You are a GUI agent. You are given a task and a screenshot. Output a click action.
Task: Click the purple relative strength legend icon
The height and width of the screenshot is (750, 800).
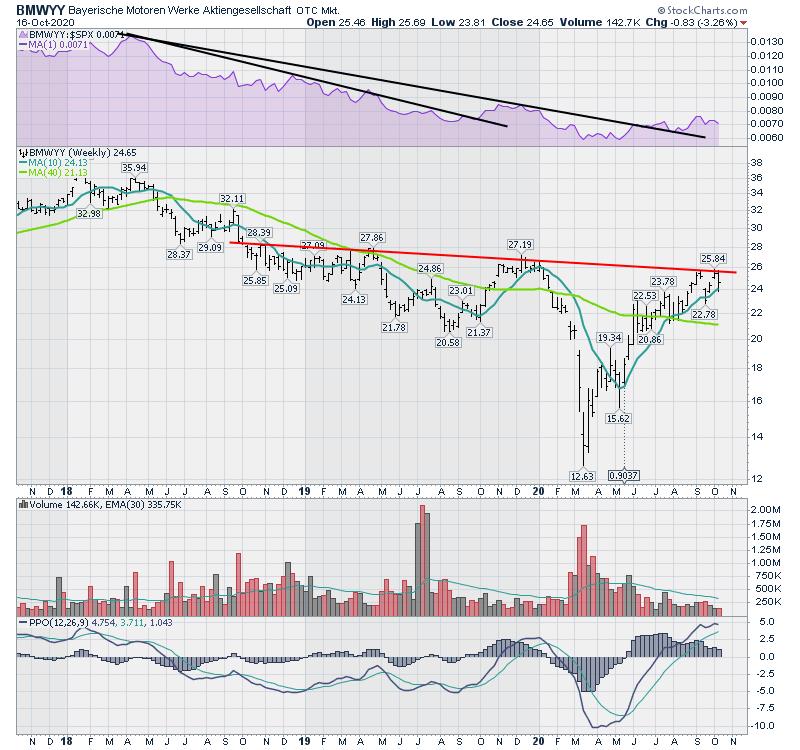coord(22,35)
